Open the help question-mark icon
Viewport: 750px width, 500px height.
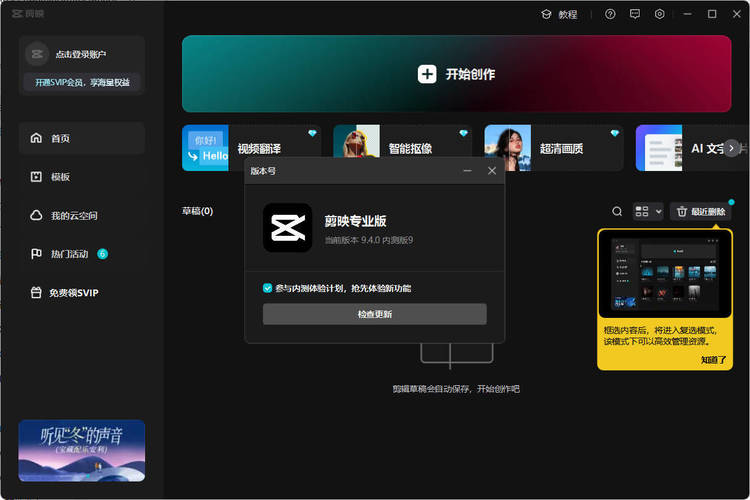(x=610, y=14)
